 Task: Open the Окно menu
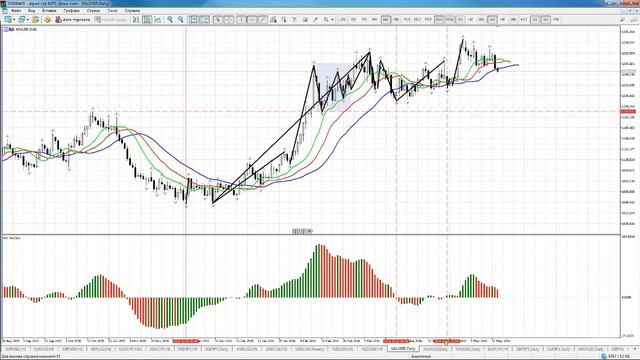click(112, 11)
